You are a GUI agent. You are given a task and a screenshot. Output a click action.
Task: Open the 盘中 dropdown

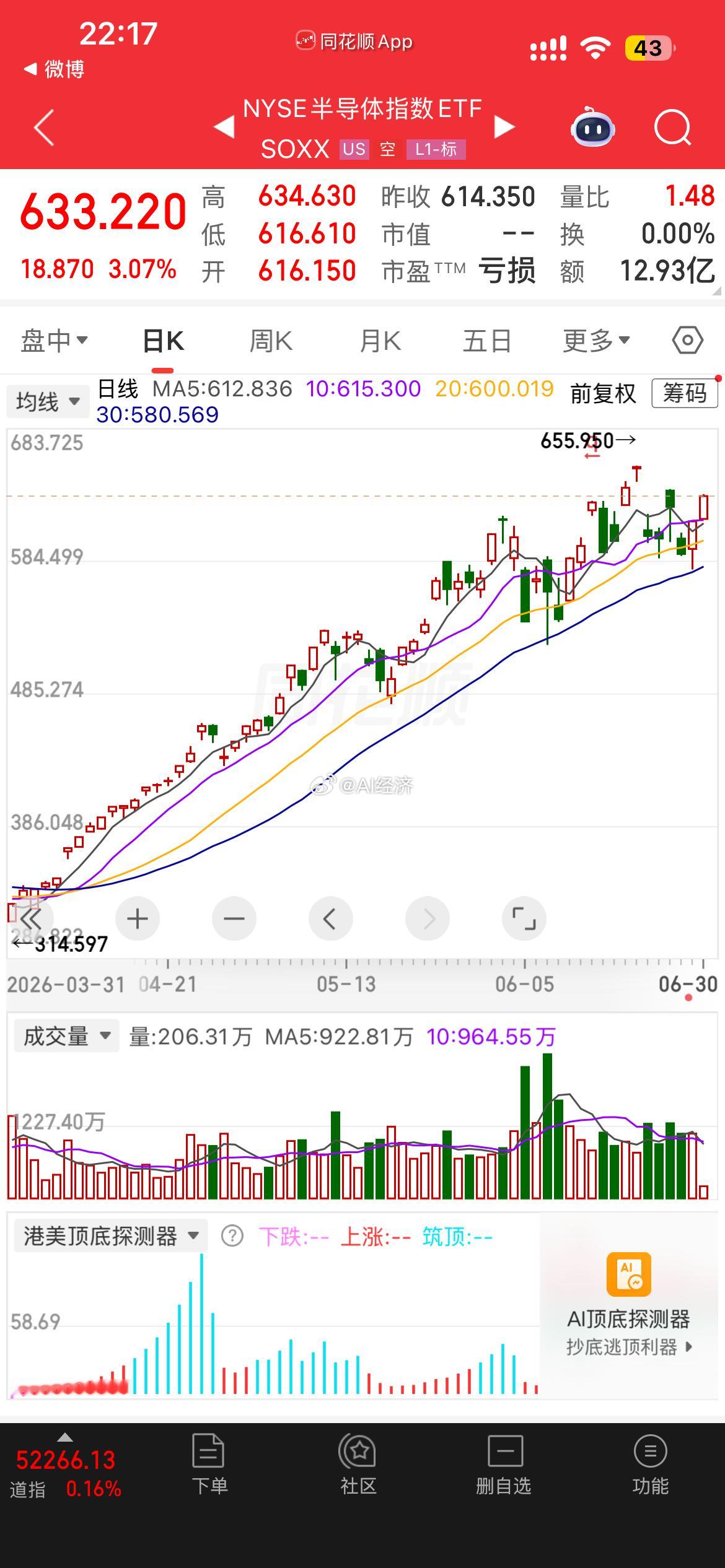pos(55,341)
